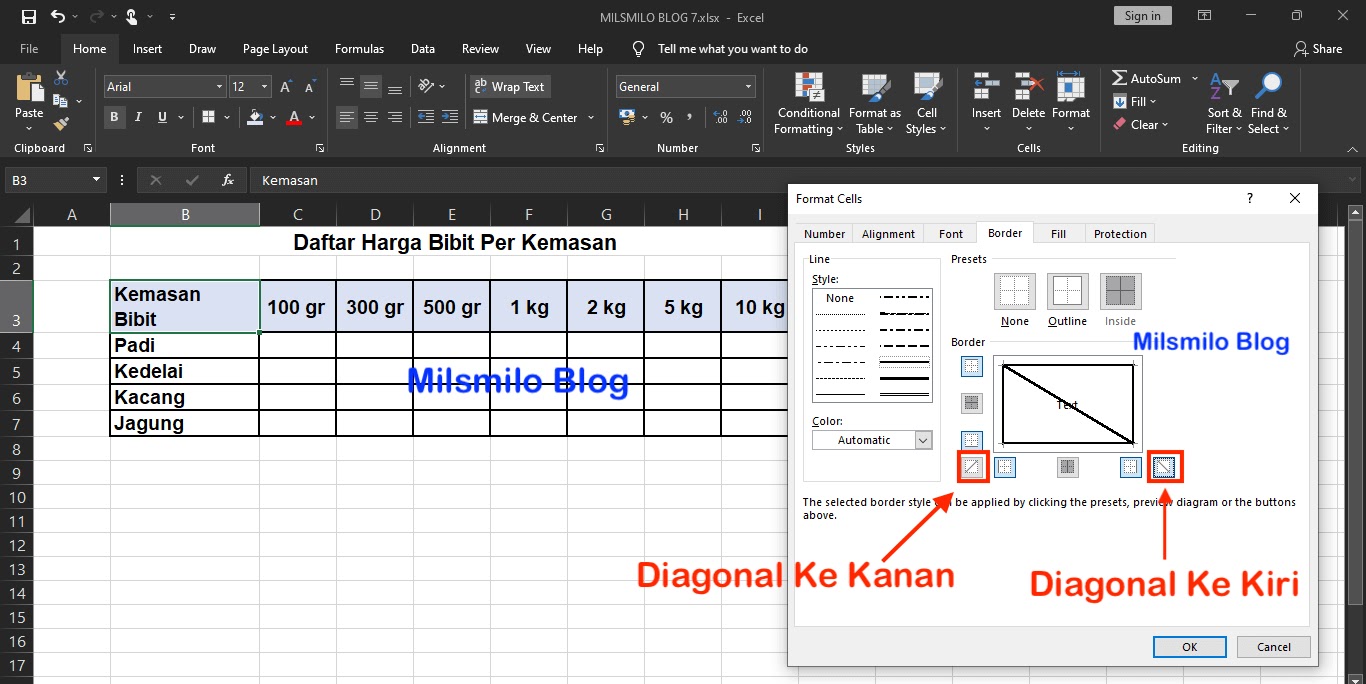Click the Paste clipboard icon

coord(29,88)
